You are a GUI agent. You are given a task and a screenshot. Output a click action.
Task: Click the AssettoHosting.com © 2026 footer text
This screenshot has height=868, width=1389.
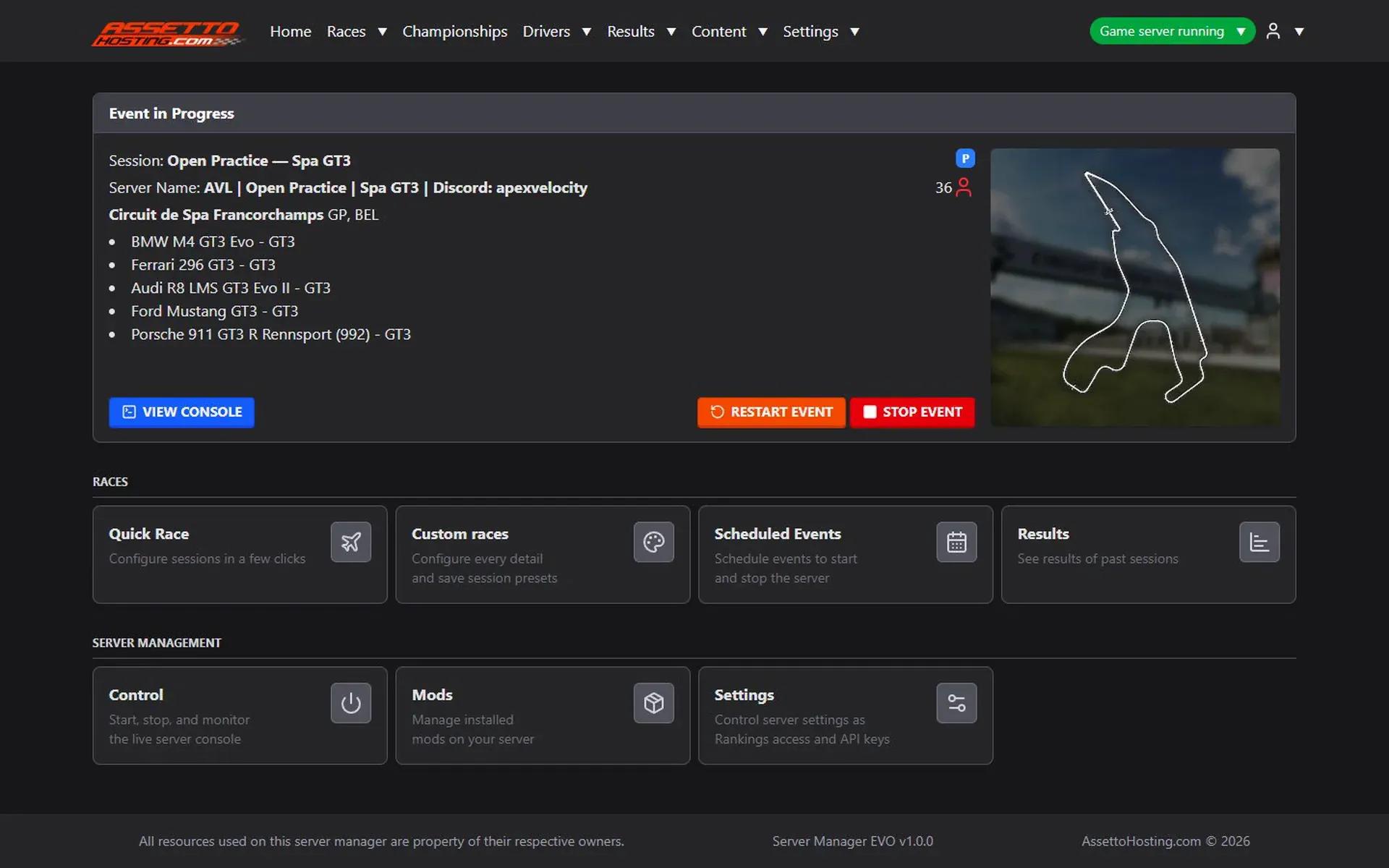pos(1165,841)
